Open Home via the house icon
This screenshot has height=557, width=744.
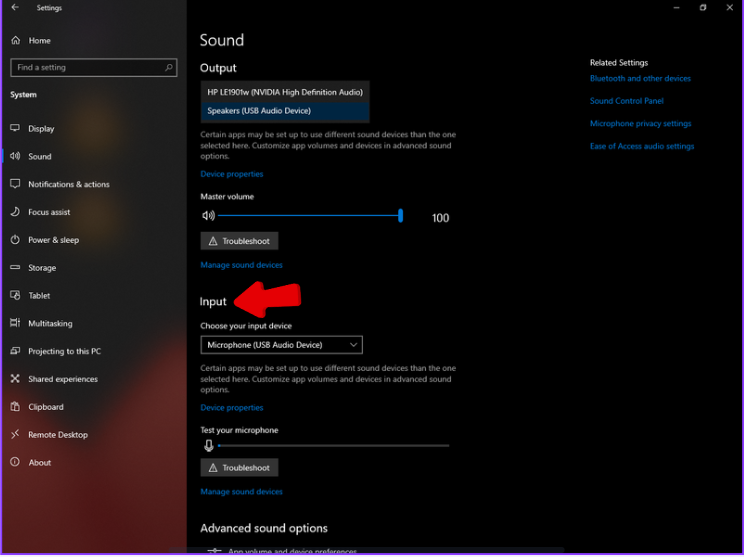16,41
